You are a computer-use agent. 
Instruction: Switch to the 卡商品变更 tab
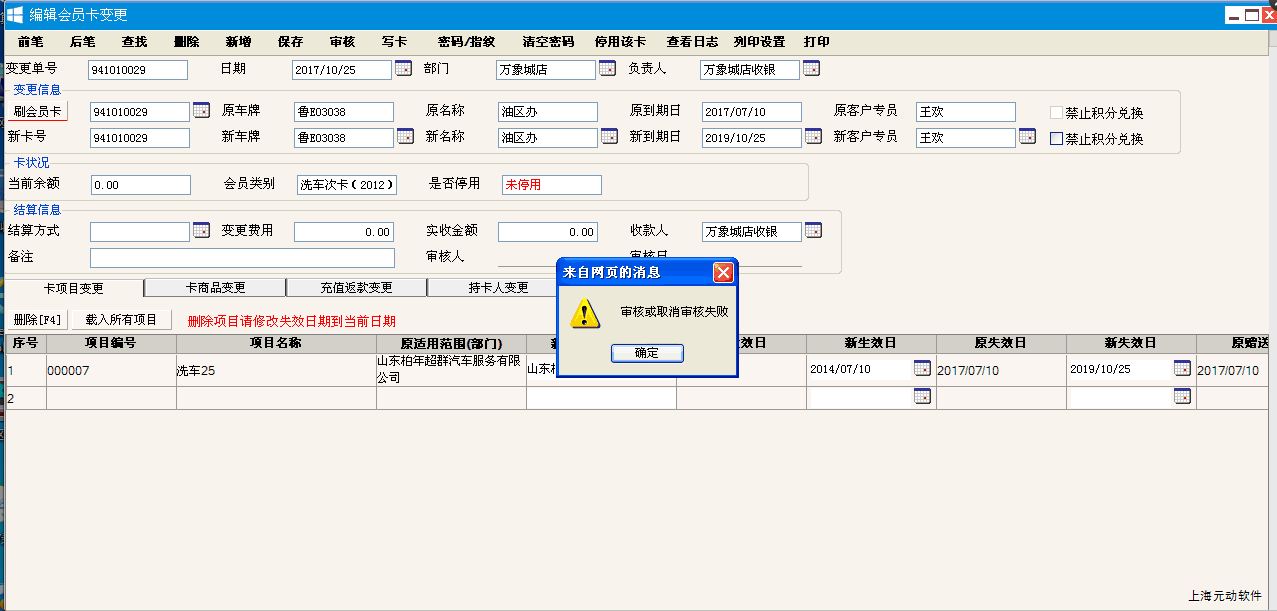click(x=215, y=288)
